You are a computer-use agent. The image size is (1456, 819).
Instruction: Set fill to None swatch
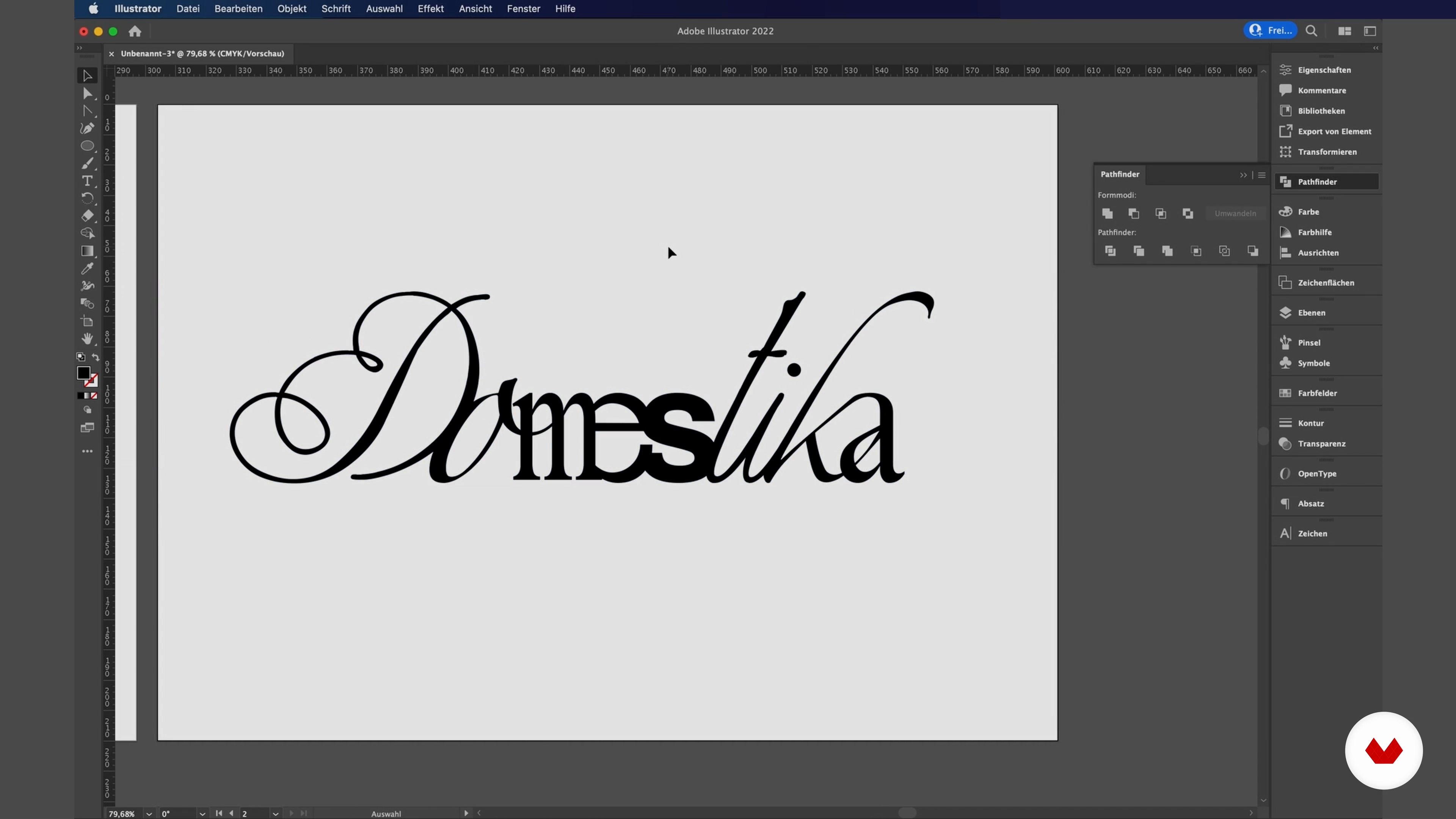(94, 395)
